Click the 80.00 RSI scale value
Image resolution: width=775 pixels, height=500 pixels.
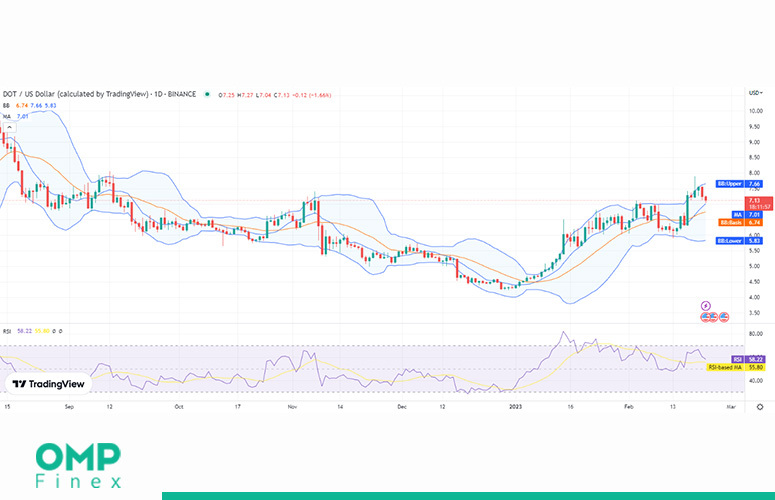[756, 334]
